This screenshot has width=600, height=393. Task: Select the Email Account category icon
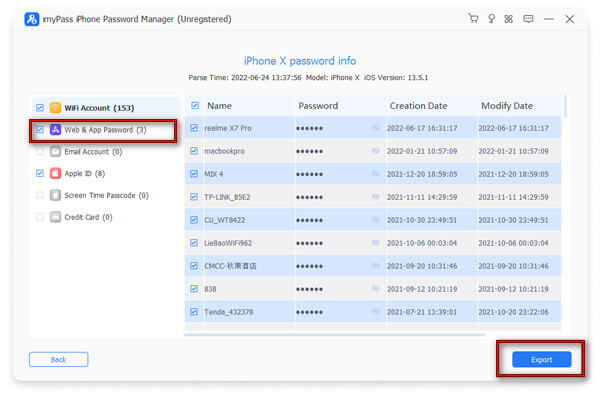(55, 152)
